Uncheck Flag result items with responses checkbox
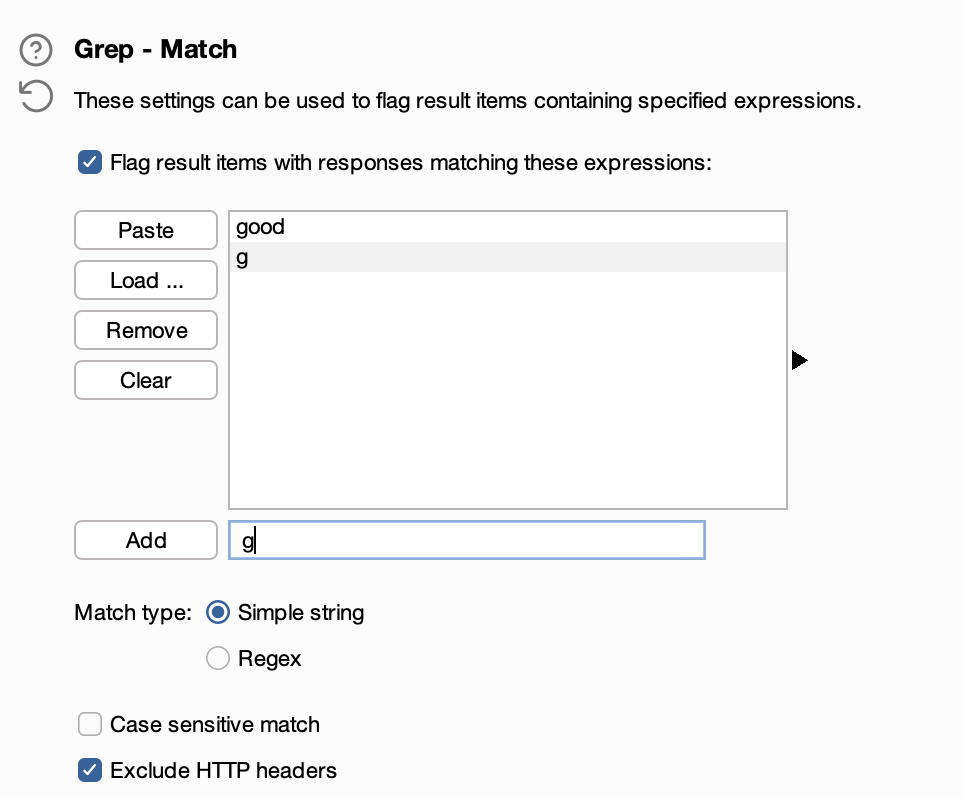Viewport: 963px width, 798px height. click(90, 163)
